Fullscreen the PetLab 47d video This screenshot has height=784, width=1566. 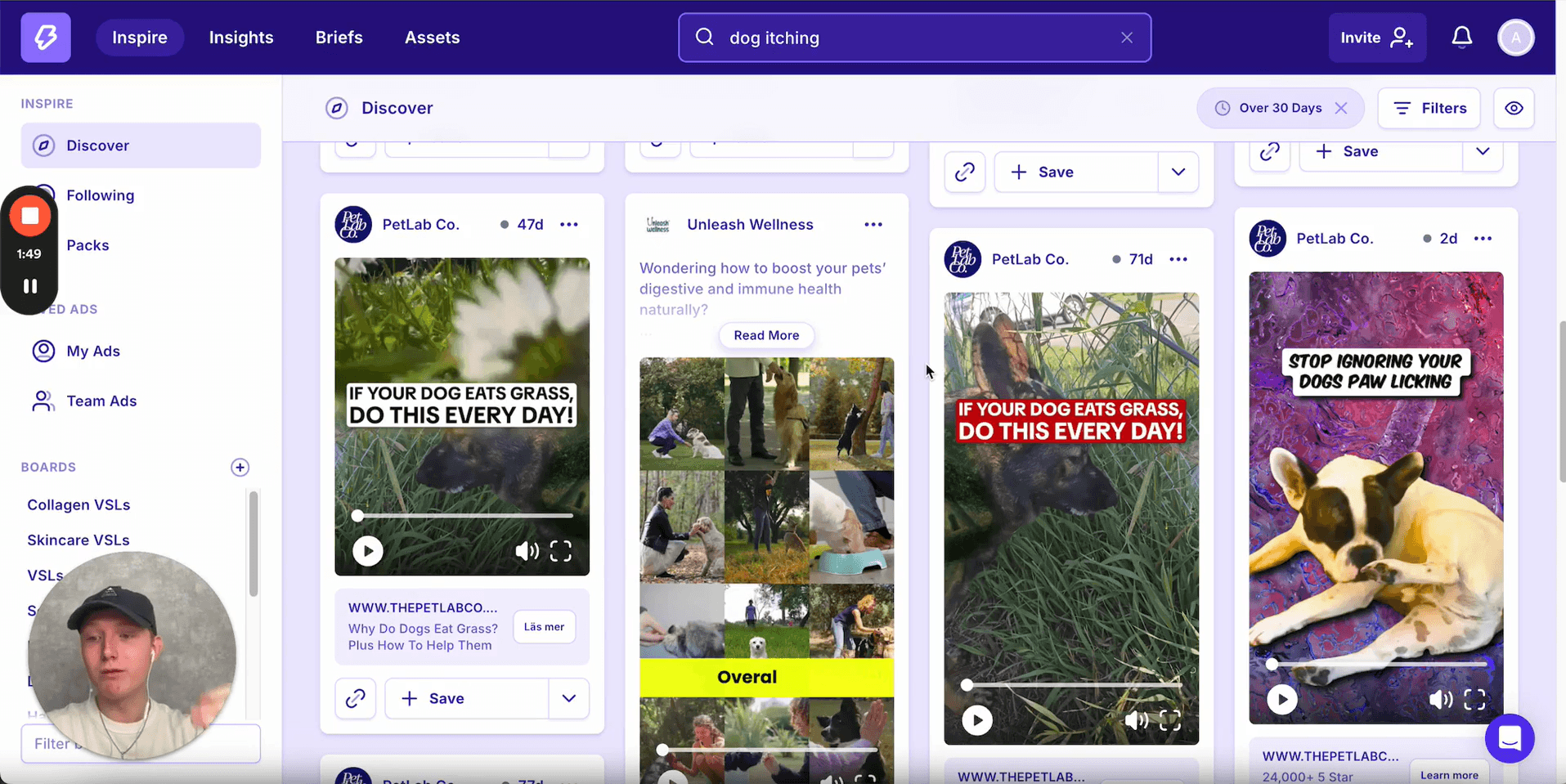pyautogui.click(x=561, y=551)
